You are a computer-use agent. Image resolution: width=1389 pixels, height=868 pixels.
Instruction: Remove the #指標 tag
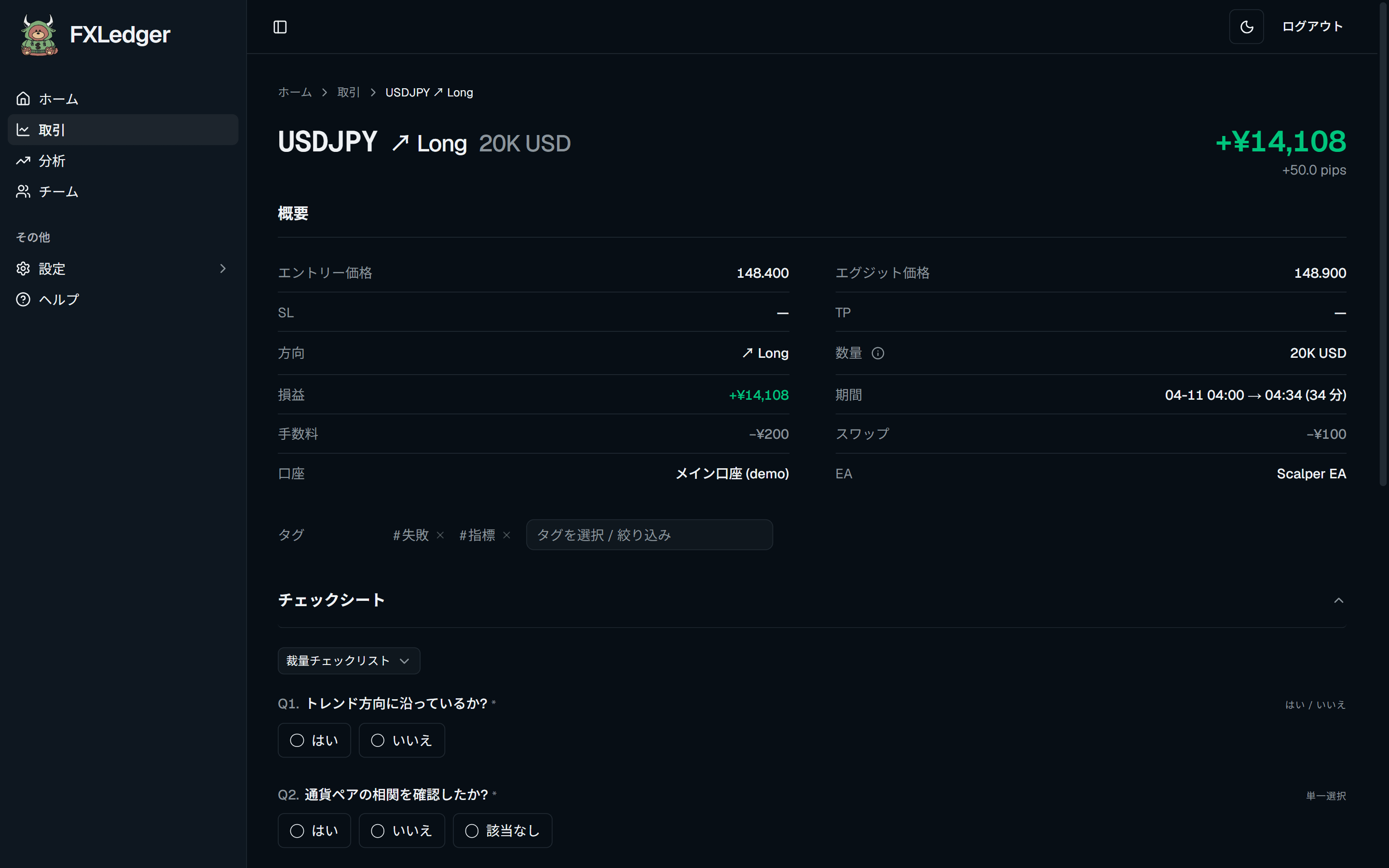click(x=507, y=535)
